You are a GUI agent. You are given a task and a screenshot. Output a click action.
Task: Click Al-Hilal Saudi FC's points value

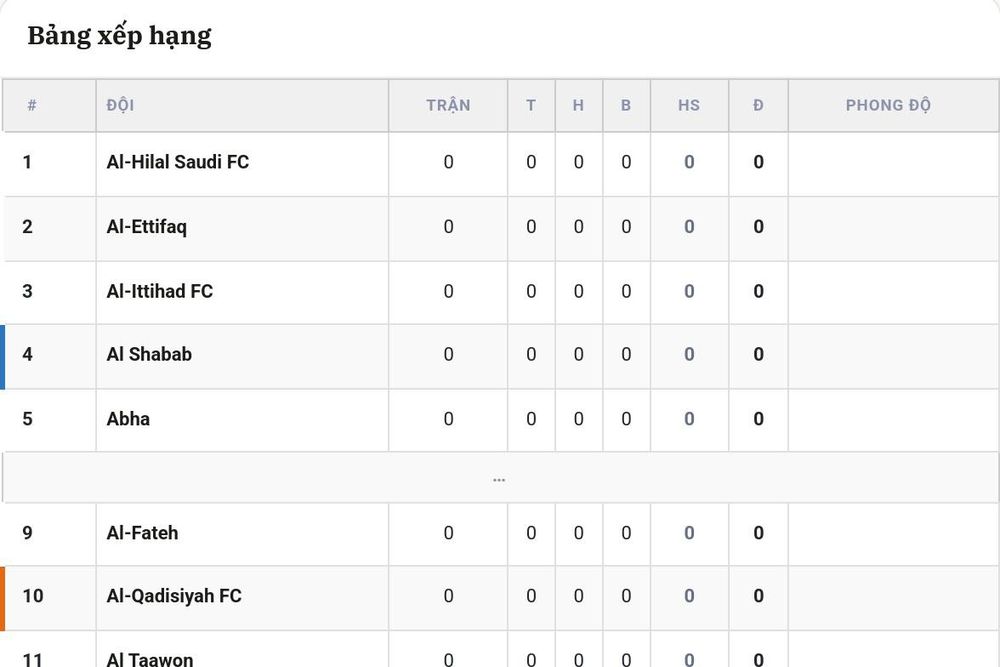758,162
